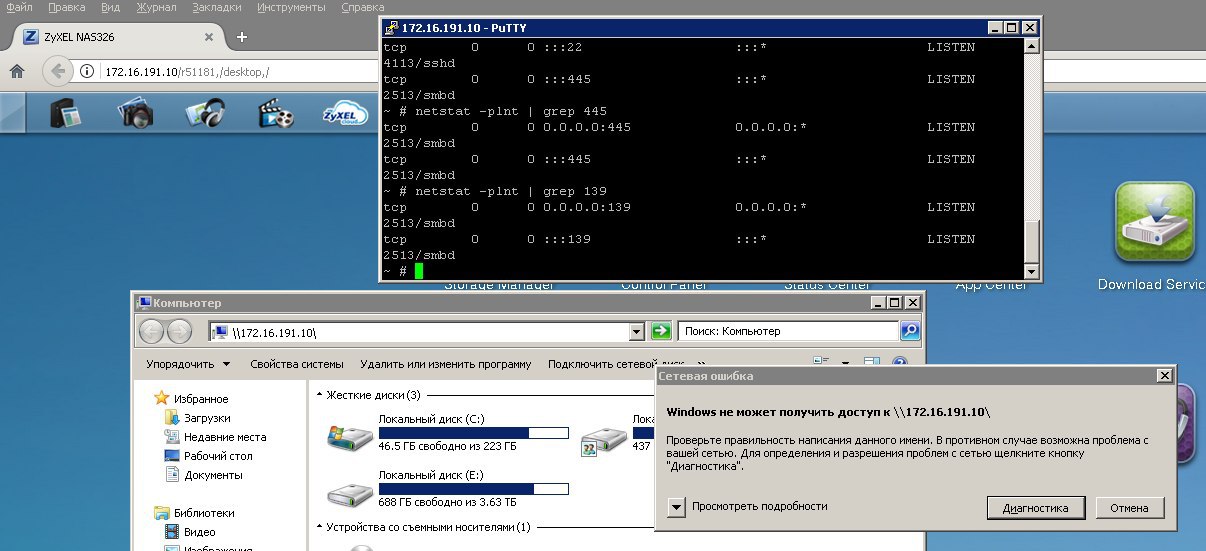Click the PuTTY terminal prompt cursor
The width and height of the screenshot is (1206, 551).
point(419,271)
